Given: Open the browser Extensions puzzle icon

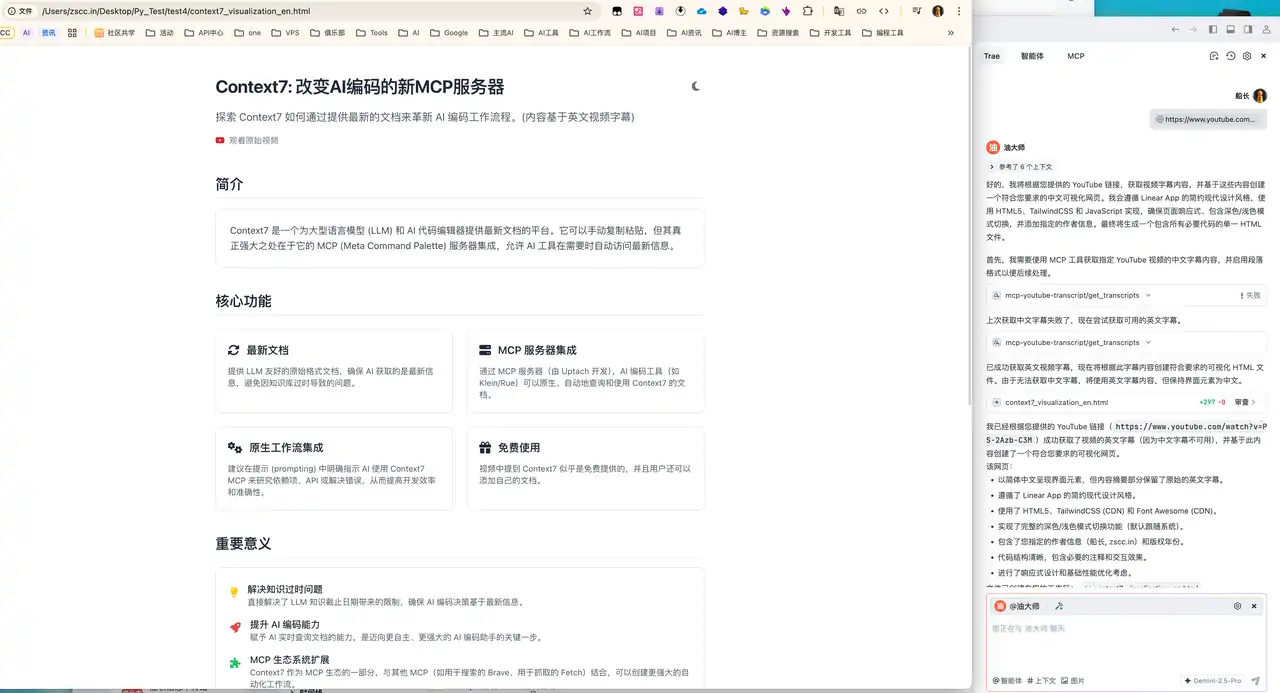Looking at the screenshot, I should click(808, 11).
